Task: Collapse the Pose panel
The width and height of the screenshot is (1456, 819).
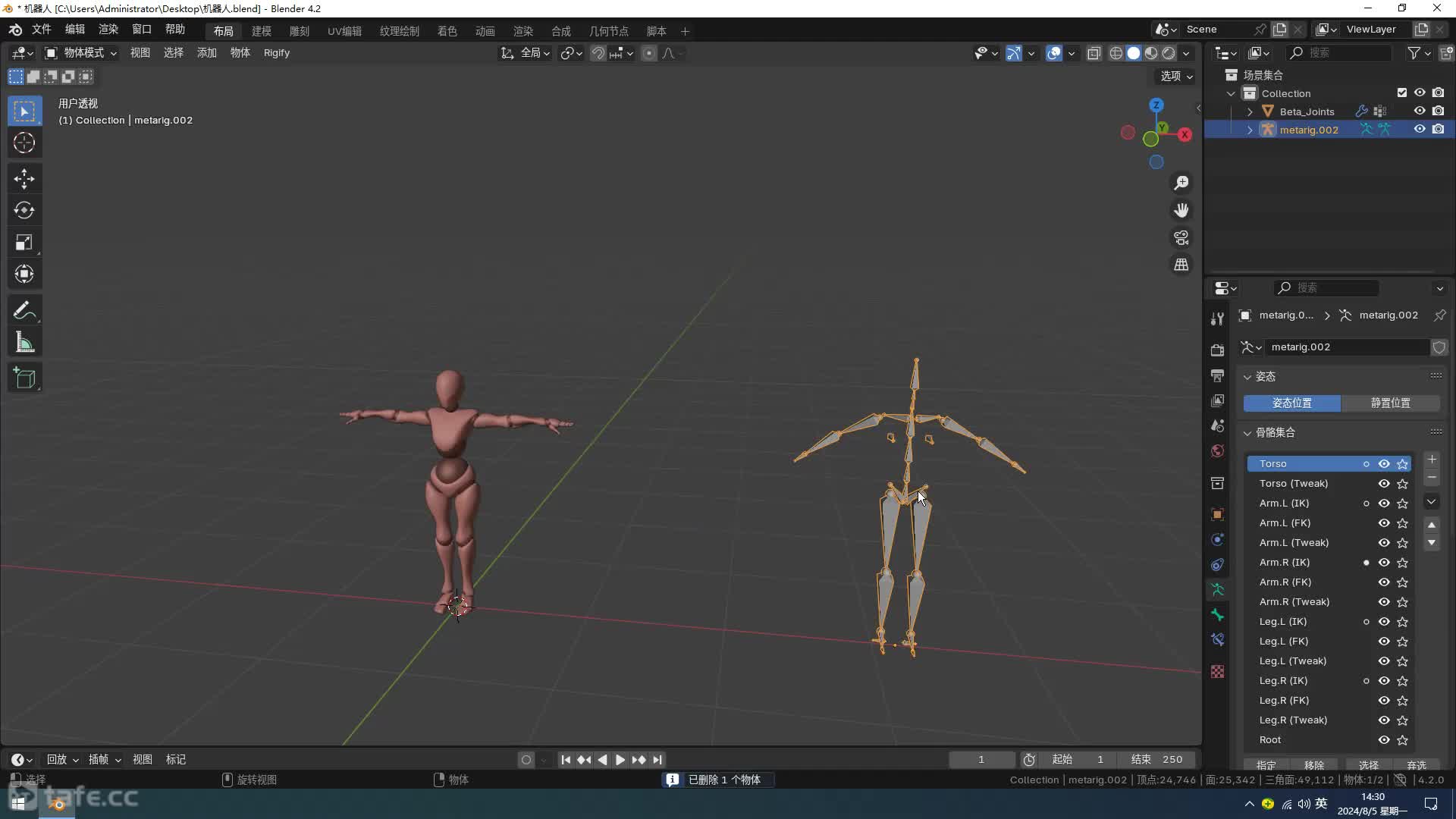Action: [x=1247, y=377]
